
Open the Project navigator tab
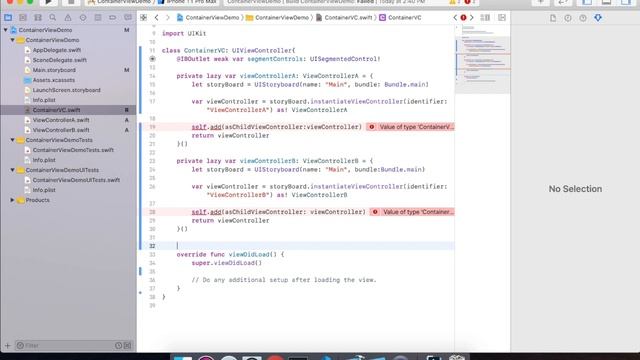pos(8,18)
